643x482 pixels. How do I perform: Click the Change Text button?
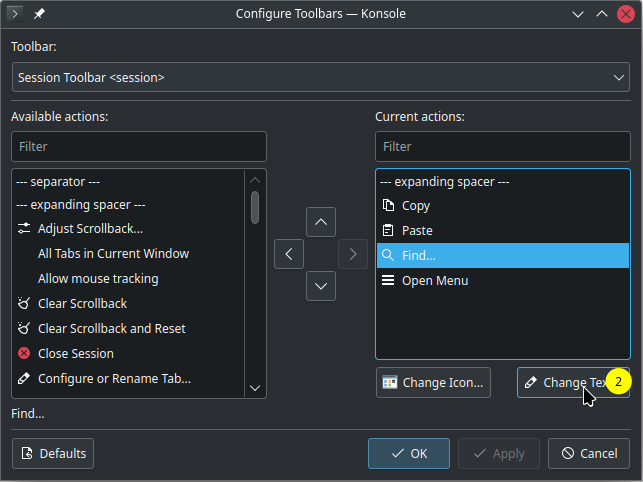click(x=573, y=383)
